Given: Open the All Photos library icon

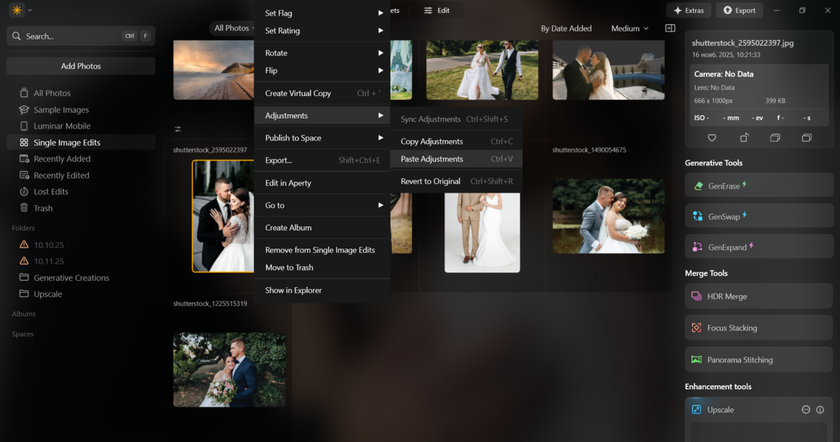Looking at the screenshot, I should coord(24,93).
